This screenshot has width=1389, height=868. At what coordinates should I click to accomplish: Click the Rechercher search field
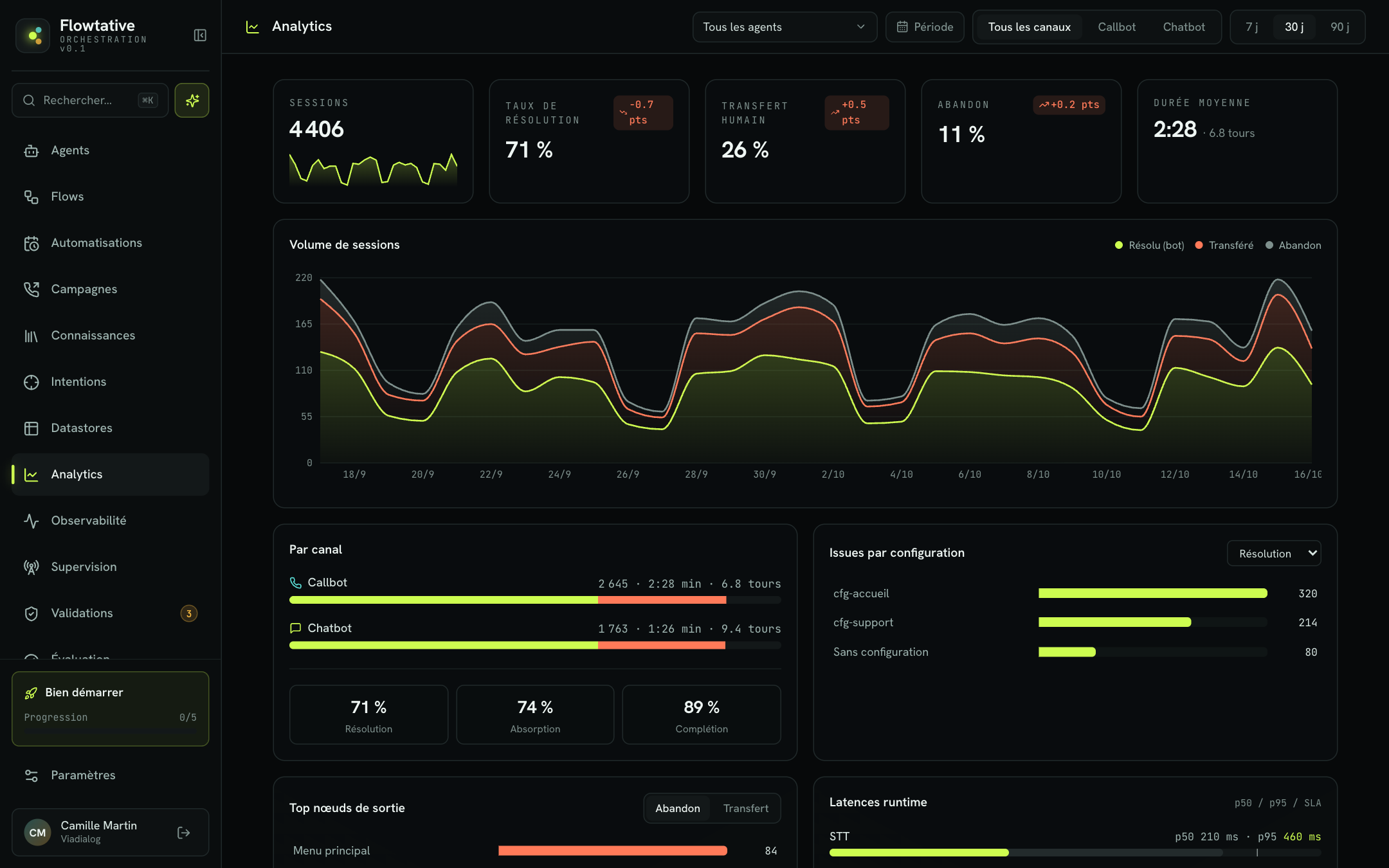(x=90, y=100)
